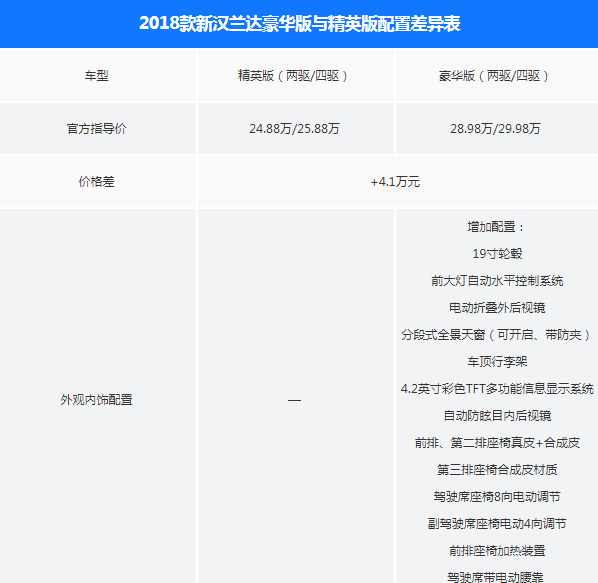The image size is (598, 583).
Task: Click 4.2英寸彩色TFT多功能信息显示系统 item
Action: [497, 389]
